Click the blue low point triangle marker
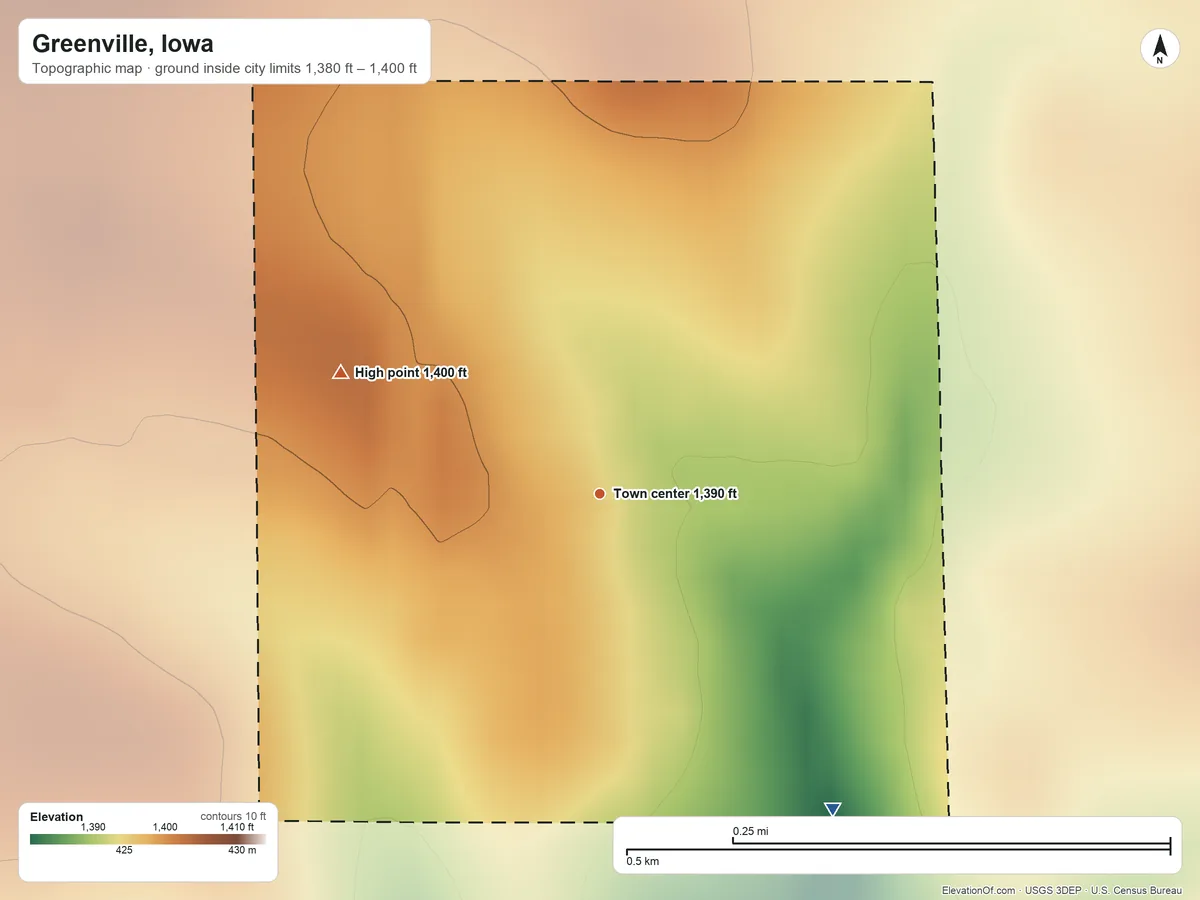The width and height of the screenshot is (1200, 900). point(832,809)
